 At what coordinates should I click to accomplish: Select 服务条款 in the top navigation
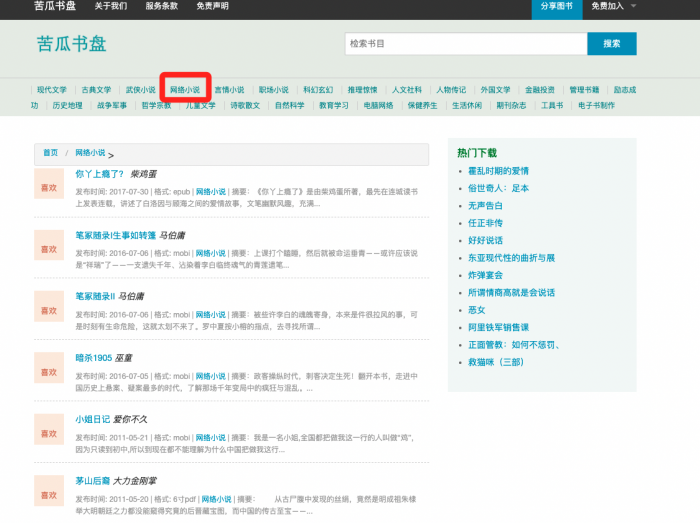tap(162, 6)
